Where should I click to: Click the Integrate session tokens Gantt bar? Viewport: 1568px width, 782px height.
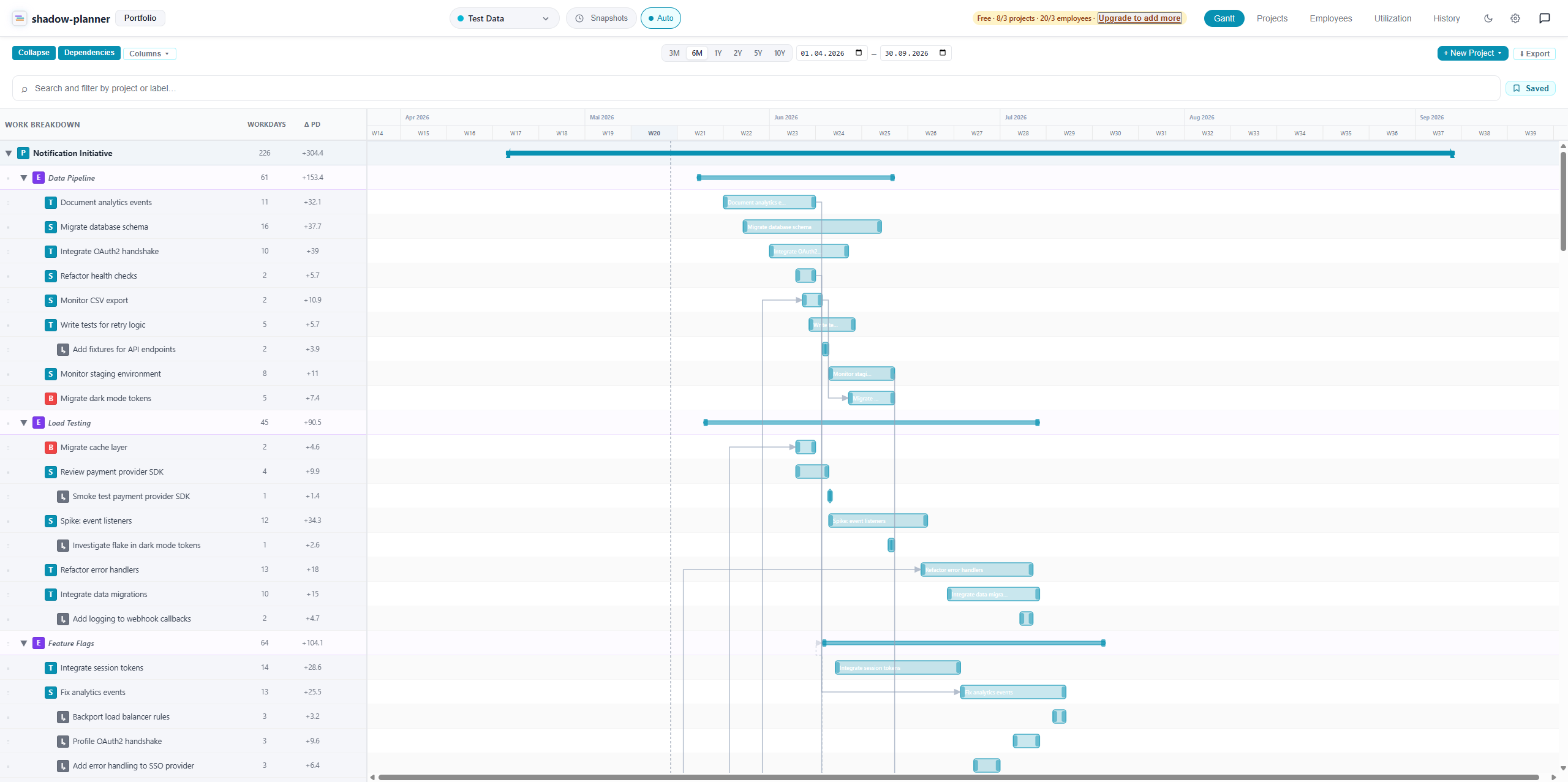[898, 667]
